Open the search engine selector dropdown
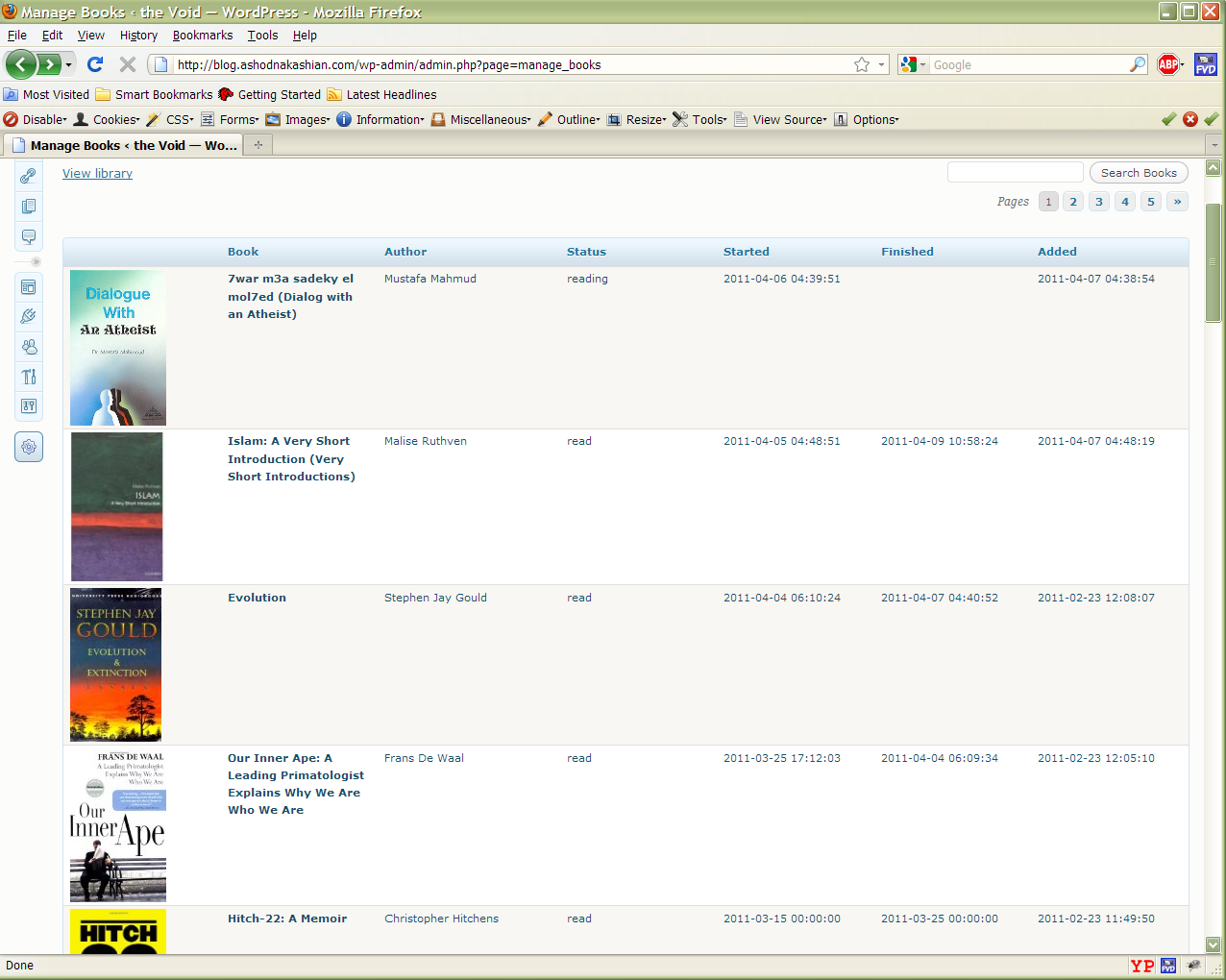1226x980 pixels. (x=913, y=64)
